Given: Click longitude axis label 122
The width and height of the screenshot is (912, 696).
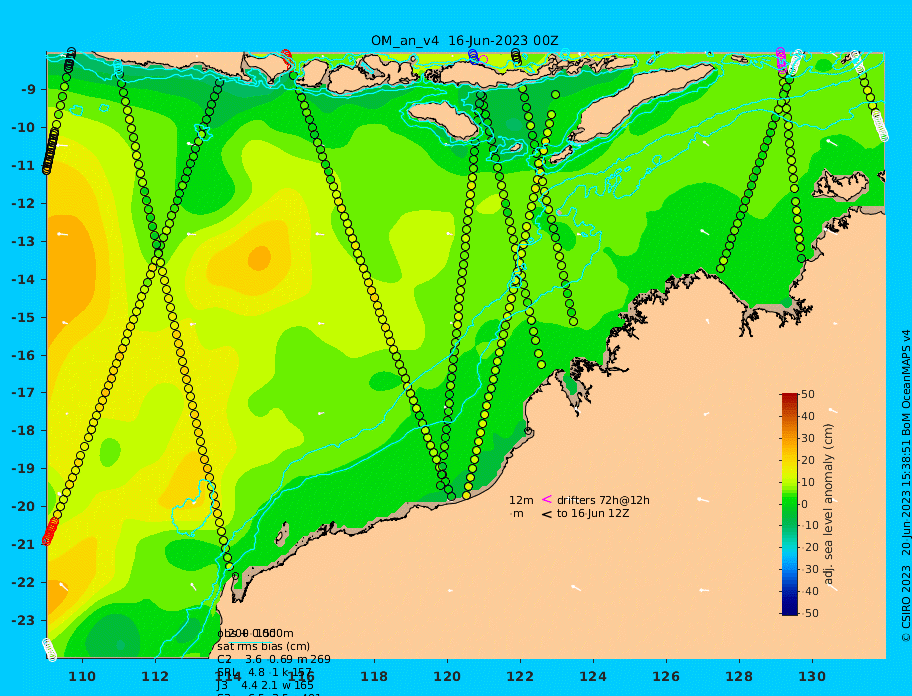Looking at the screenshot, I should point(520,676).
